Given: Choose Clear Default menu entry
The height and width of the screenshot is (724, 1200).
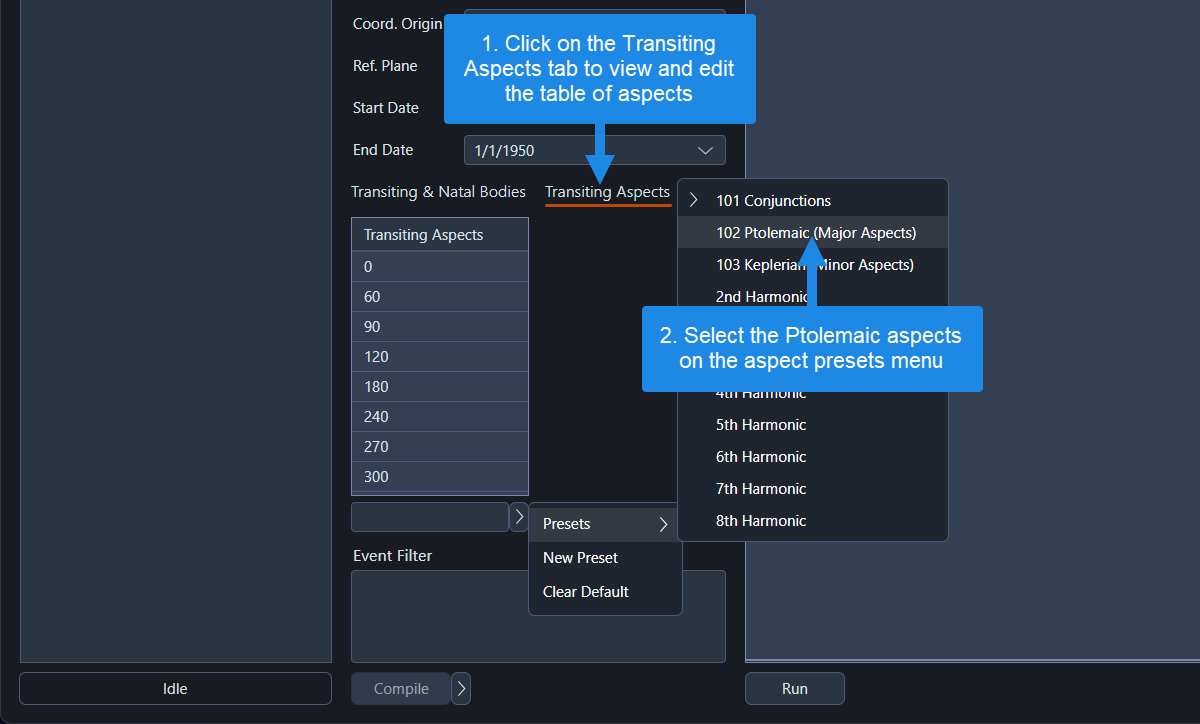Looking at the screenshot, I should (586, 592).
